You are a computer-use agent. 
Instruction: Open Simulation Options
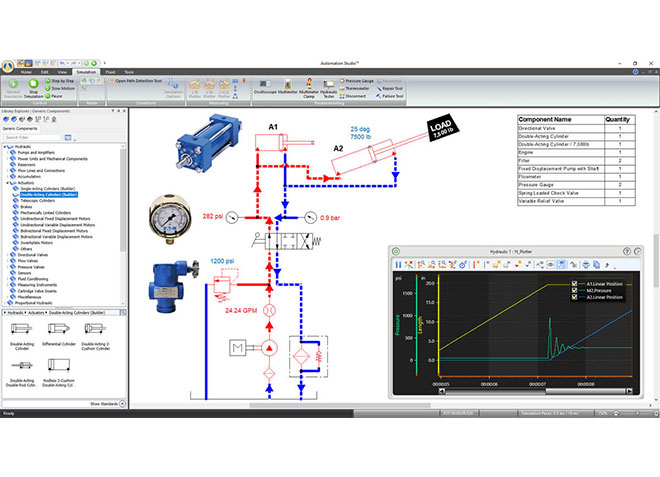173,88
